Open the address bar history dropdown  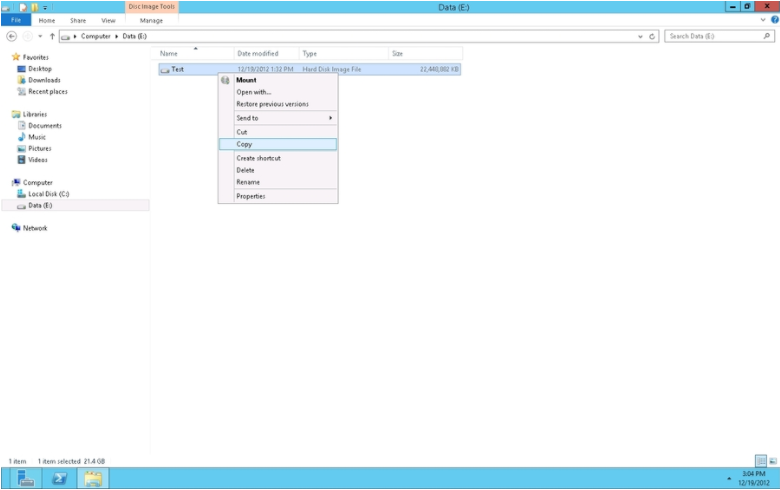pos(640,36)
